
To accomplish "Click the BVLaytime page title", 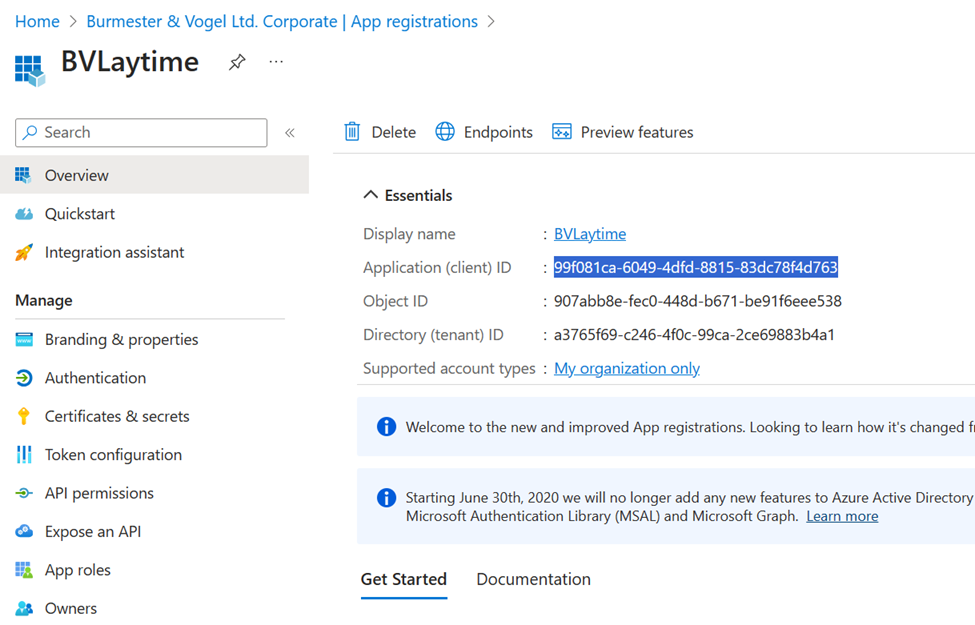I will [x=129, y=62].
